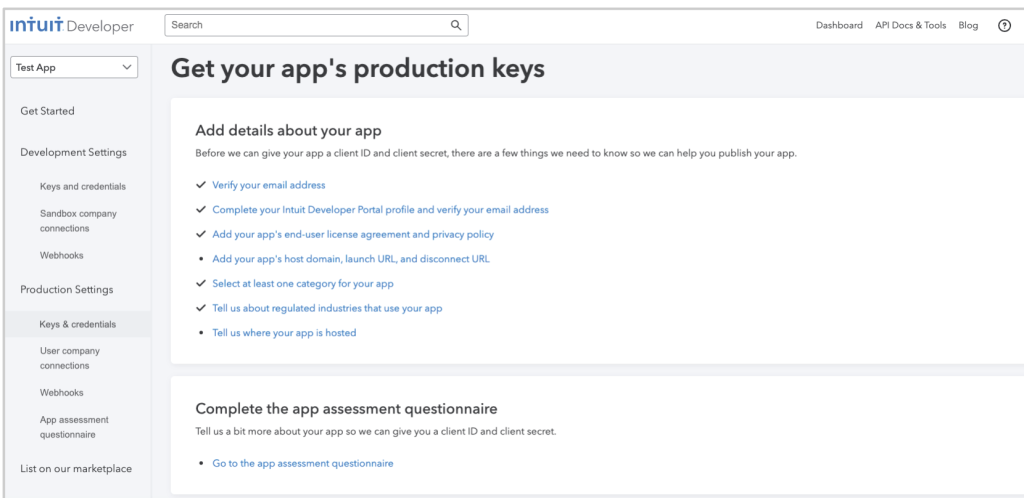This screenshot has height=498, width=1024.
Task: Go to Dashboard in top navigation
Action: (x=839, y=25)
